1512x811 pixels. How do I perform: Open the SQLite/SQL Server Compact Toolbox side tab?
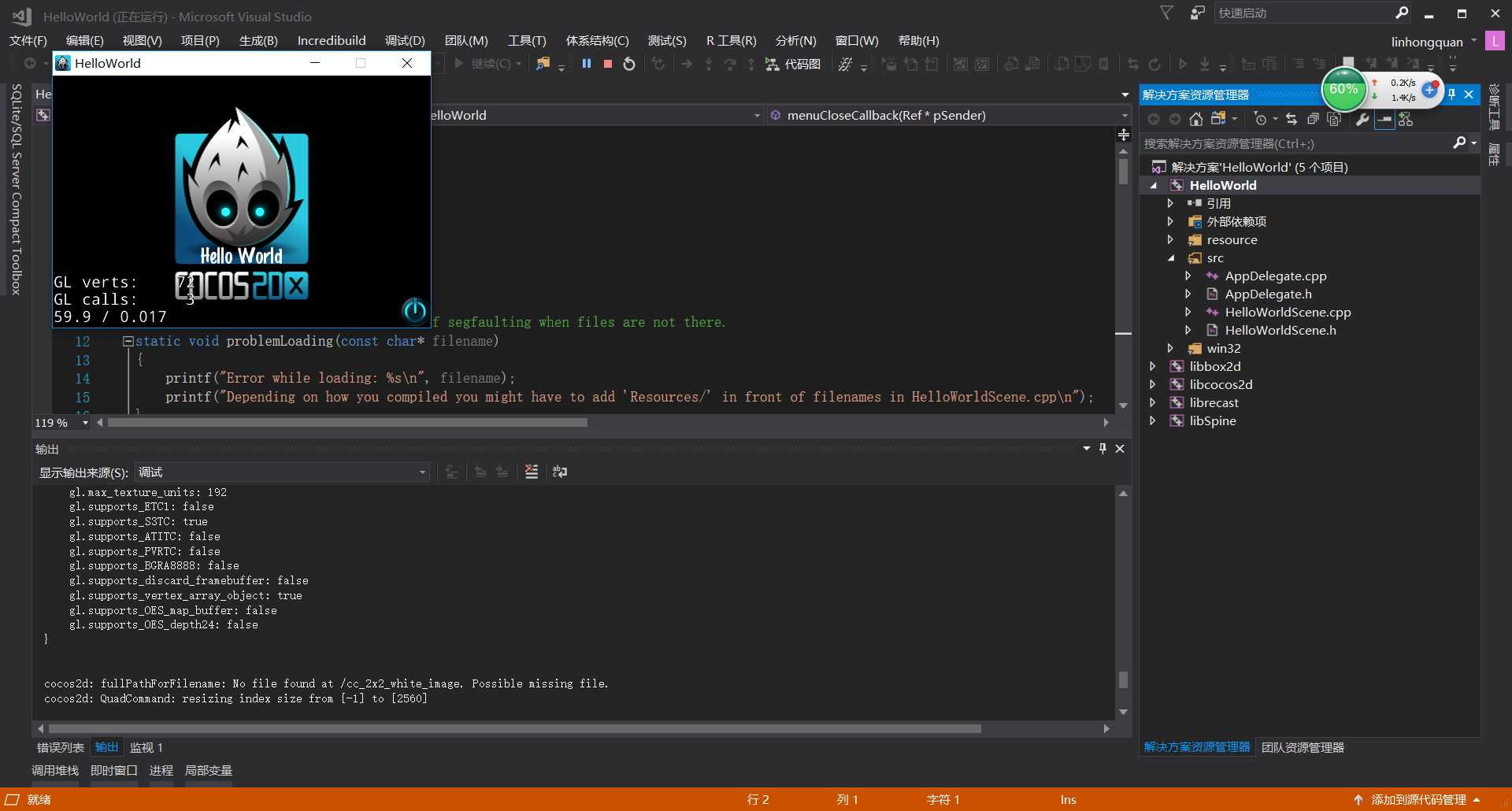point(16,189)
